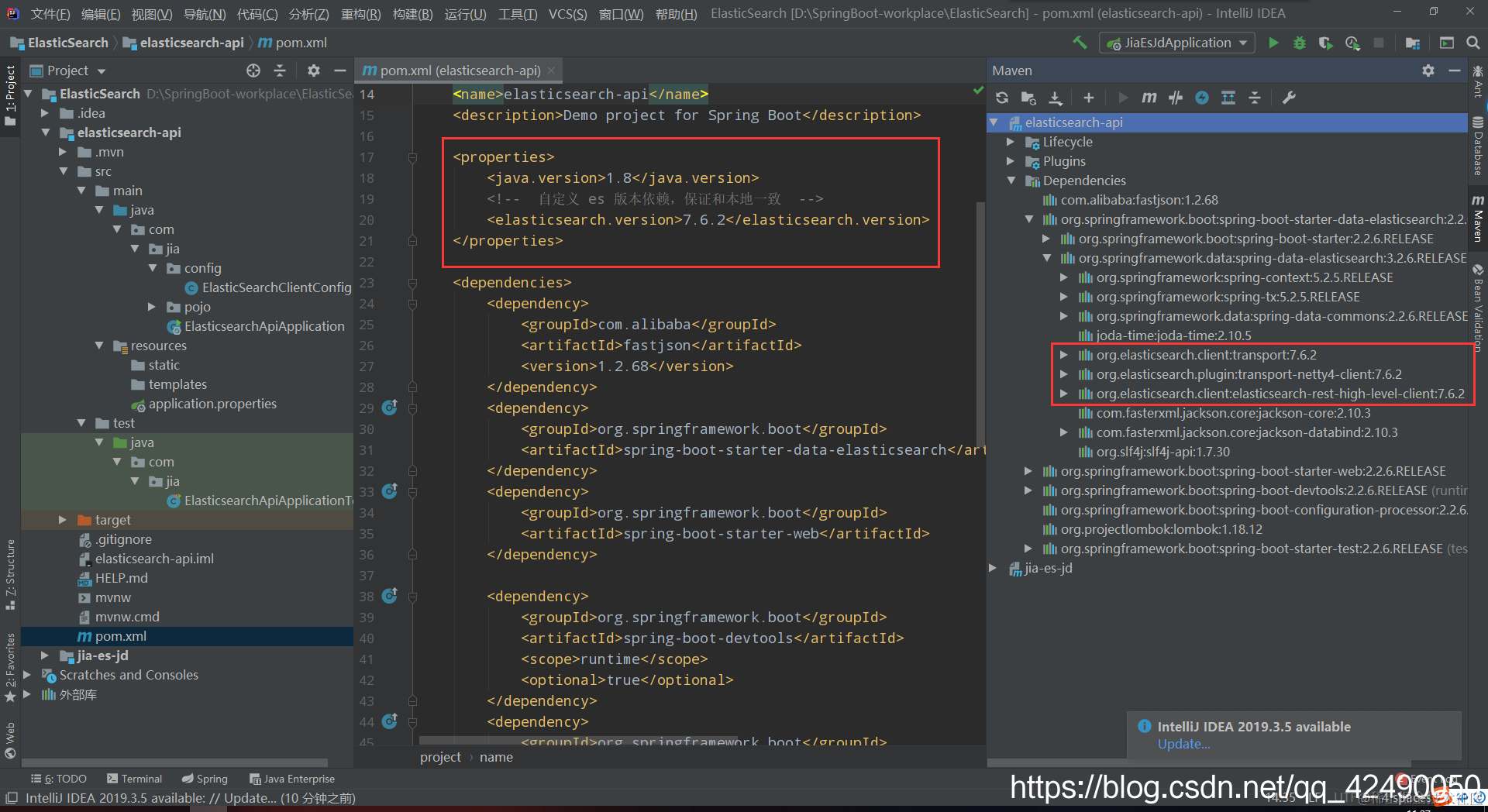Run with Coverage from the main toolbar
The height and width of the screenshot is (812, 1488).
click(1326, 43)
